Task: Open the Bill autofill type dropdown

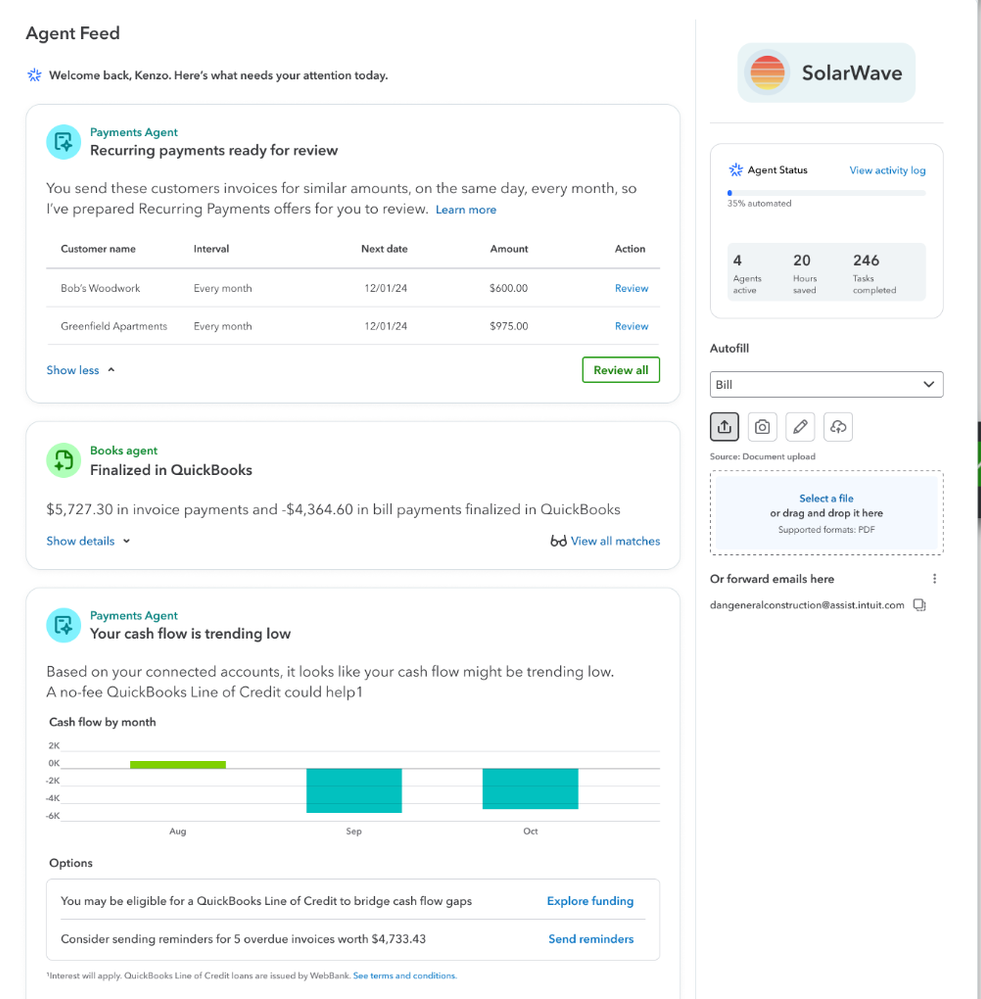Action: point(826,384)
